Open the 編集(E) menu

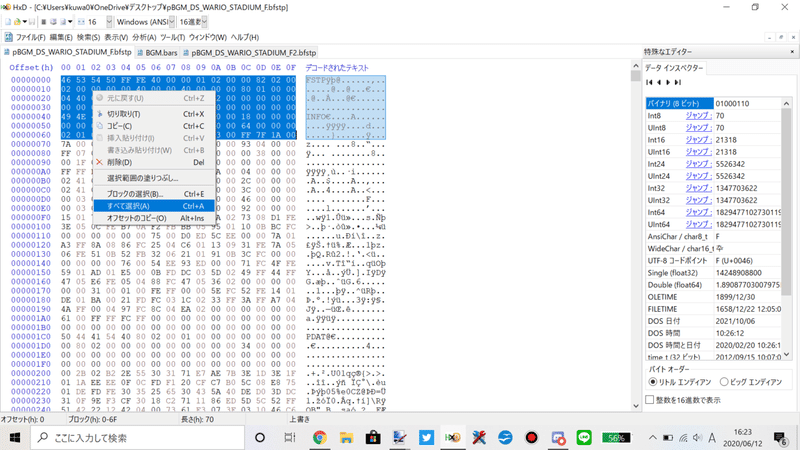point(61,37)
